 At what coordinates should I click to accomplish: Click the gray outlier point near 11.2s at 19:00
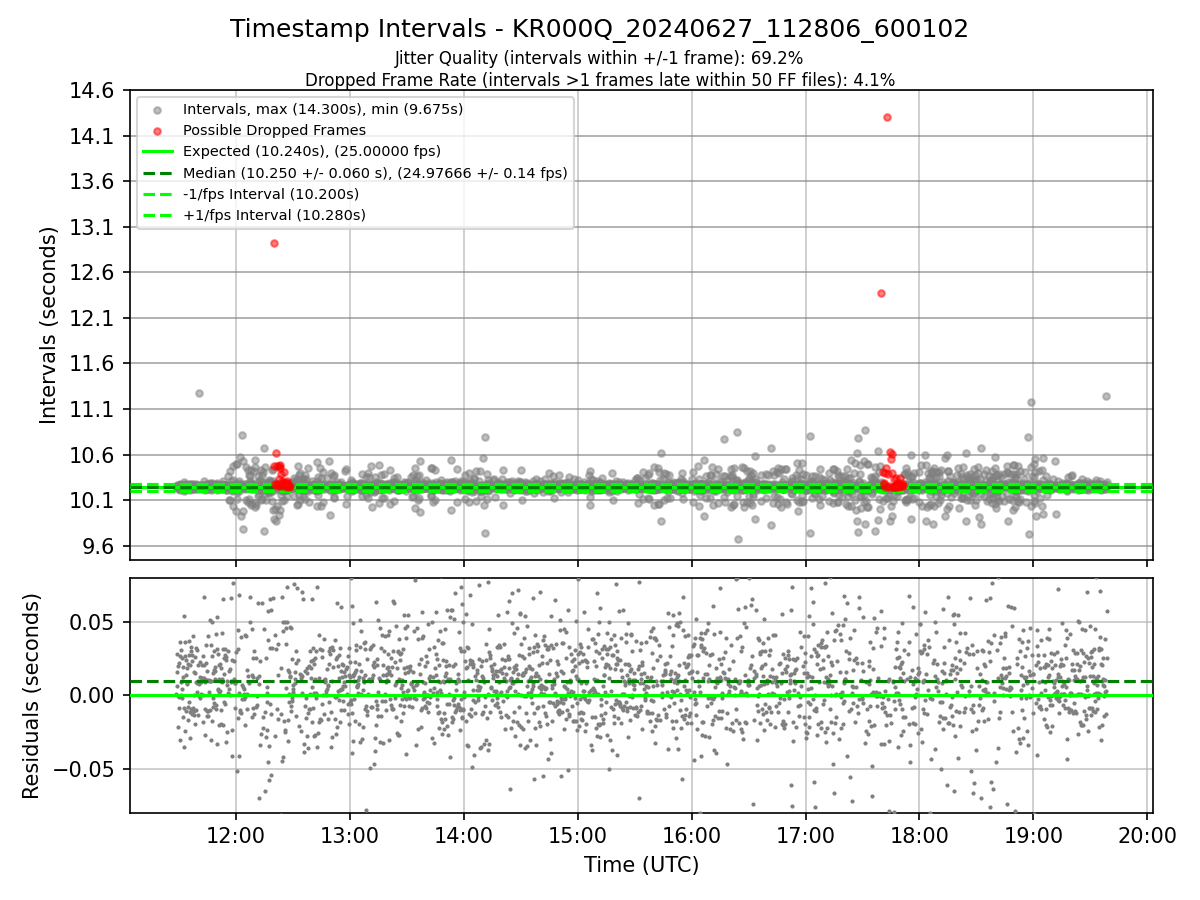point(1031,402)
